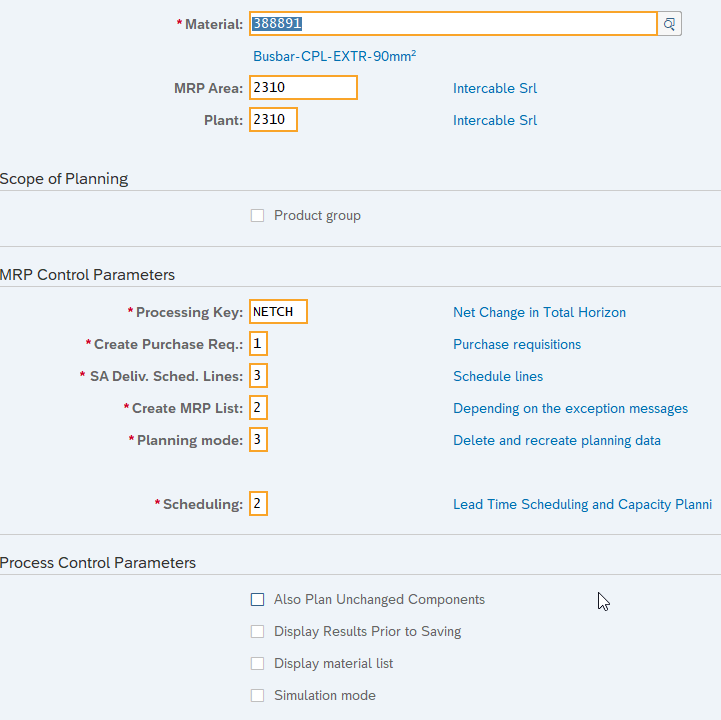Click the MRP Area field
Screen dimensions: 721x720
303,88
